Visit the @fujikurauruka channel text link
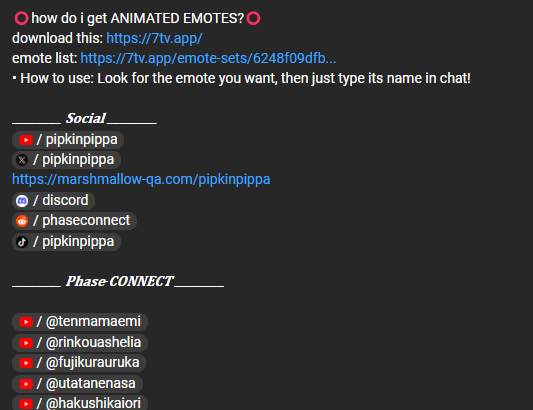This screenshot has height=410, width=533. coord(92,362)
